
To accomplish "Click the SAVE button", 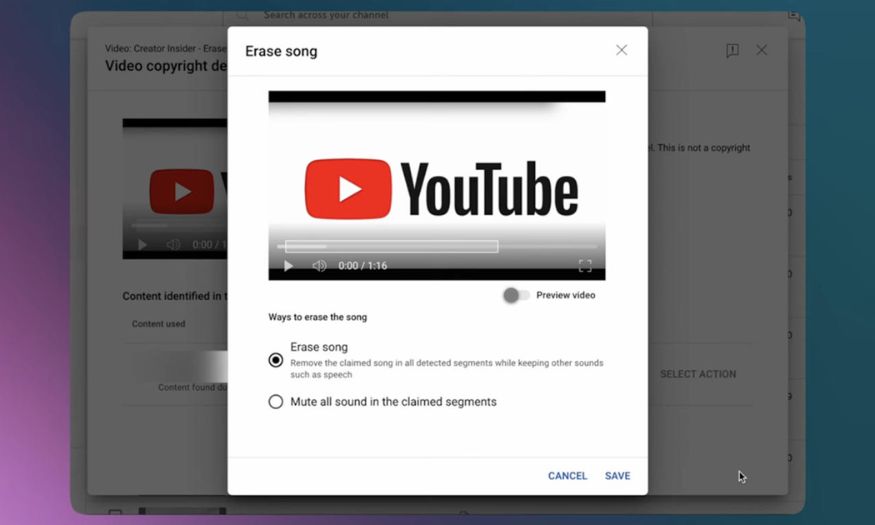I will [618, 476].
